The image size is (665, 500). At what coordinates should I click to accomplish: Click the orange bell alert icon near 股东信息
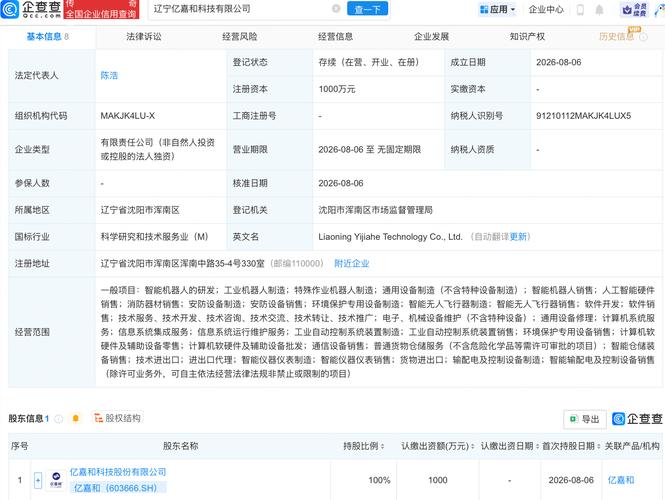point(76,419)
